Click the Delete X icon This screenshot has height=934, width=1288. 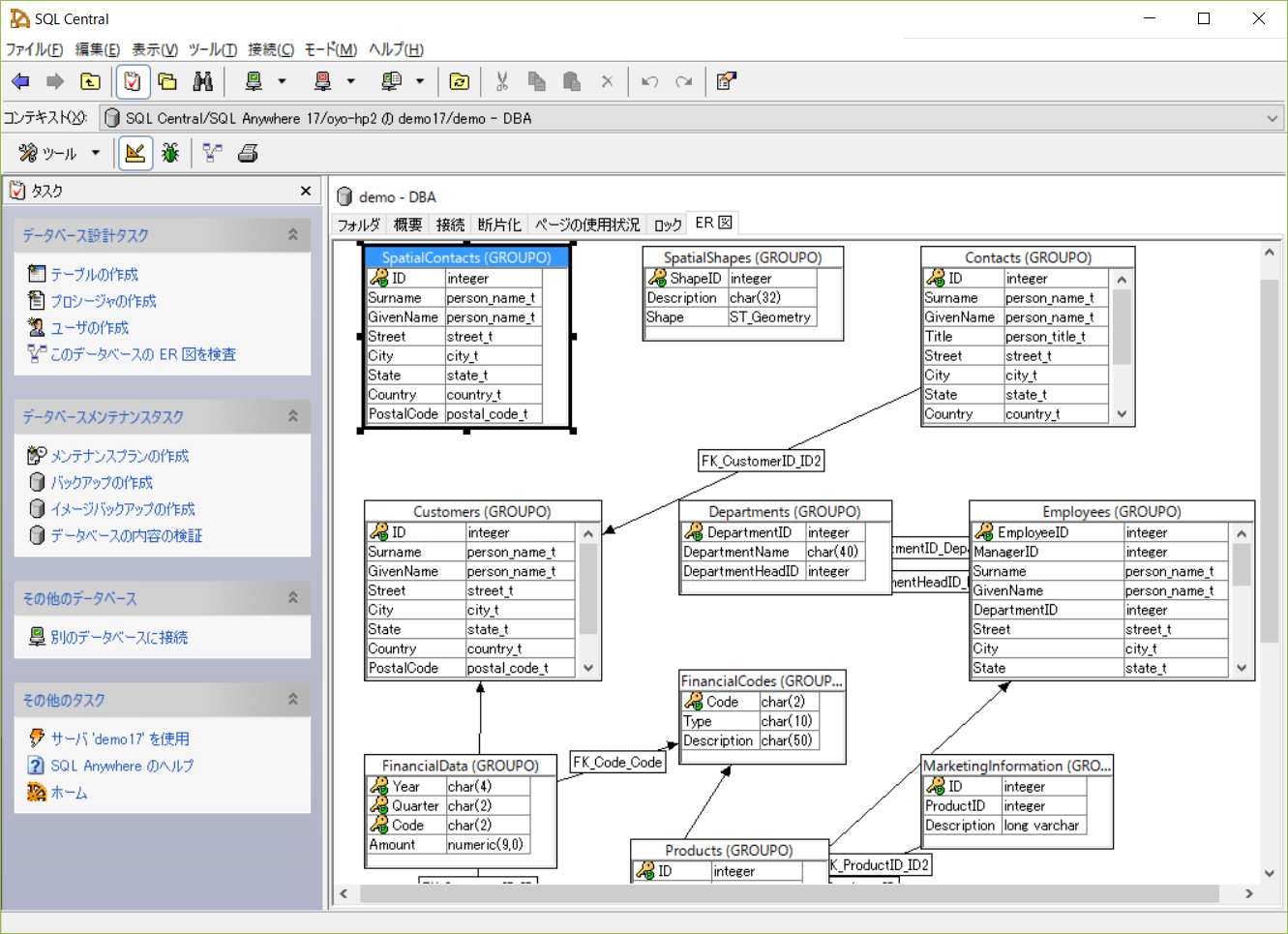[x=607, y=82]
